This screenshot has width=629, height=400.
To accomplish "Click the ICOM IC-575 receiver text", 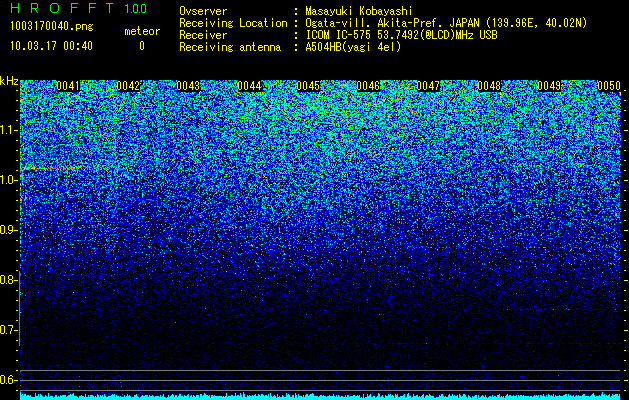I will point(401,35).
